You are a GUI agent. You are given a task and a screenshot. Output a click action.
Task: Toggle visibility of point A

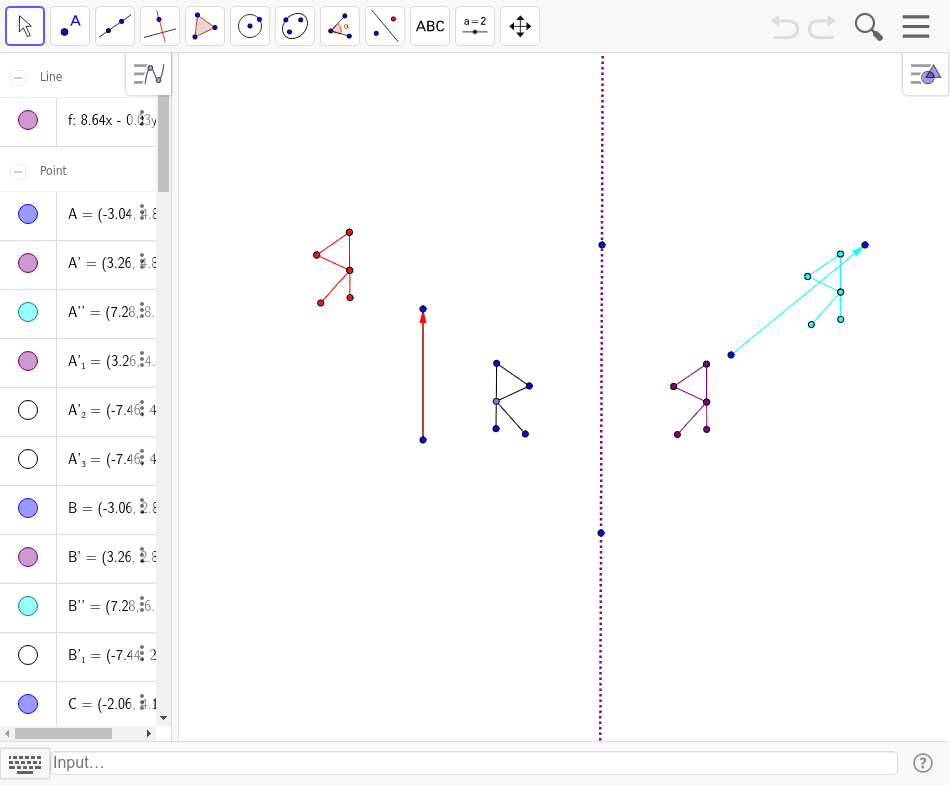(x=28, y=214)
